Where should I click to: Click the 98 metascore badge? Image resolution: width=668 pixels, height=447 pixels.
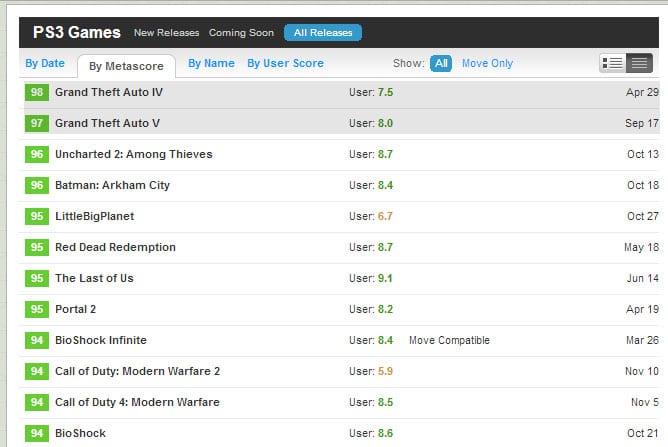(x=37, y=92)
